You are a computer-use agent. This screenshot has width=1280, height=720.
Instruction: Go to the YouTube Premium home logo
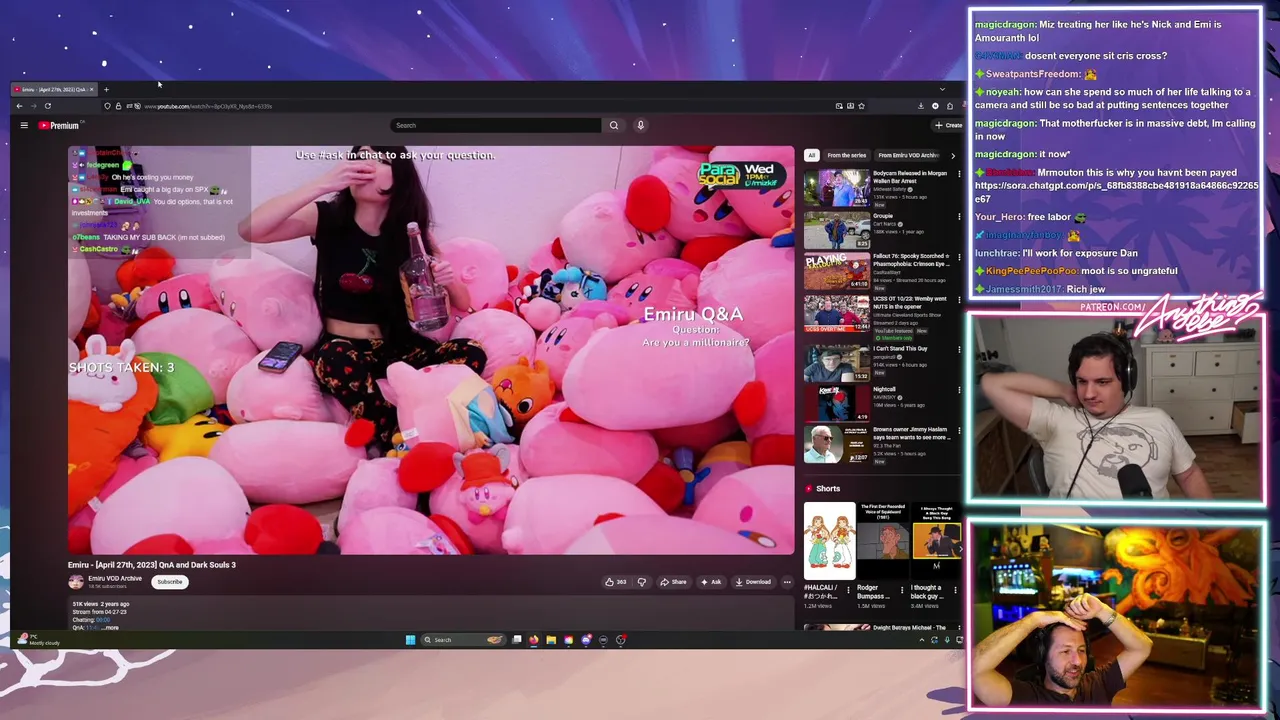59,125
